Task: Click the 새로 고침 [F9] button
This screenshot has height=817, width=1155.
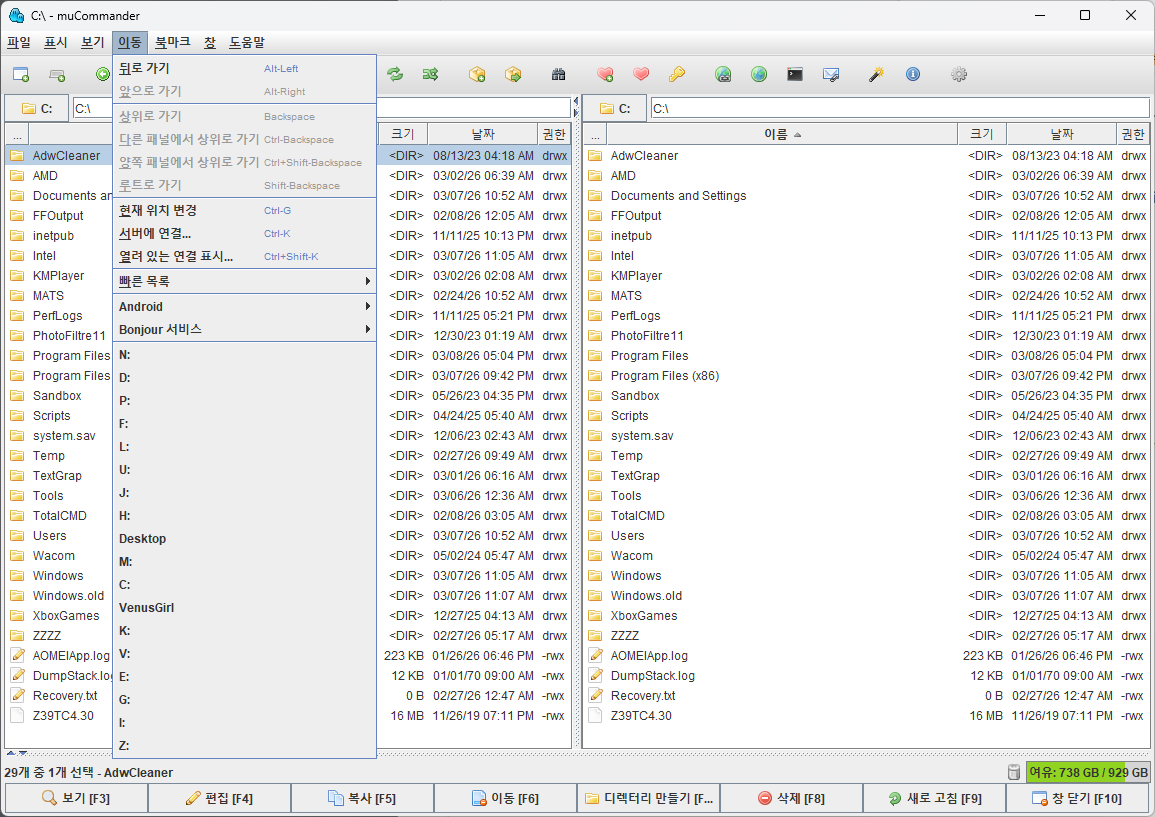Action: pyautogui.click(x=934, y=798)
